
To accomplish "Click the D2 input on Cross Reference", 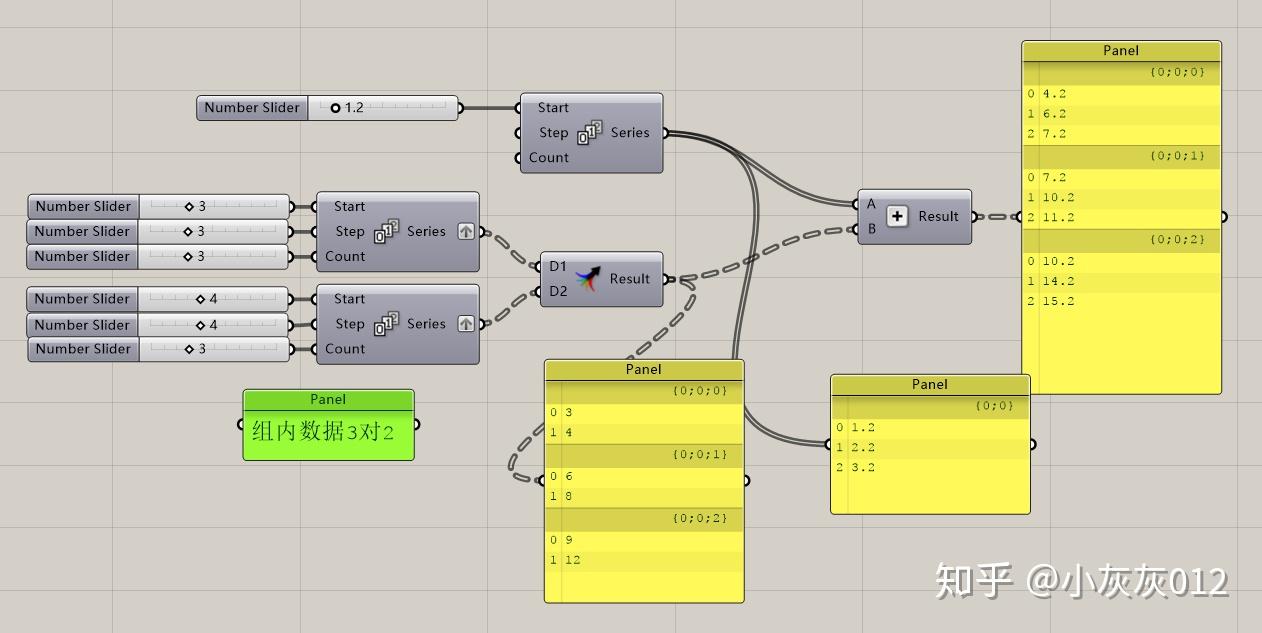I will tap(557, 291).
